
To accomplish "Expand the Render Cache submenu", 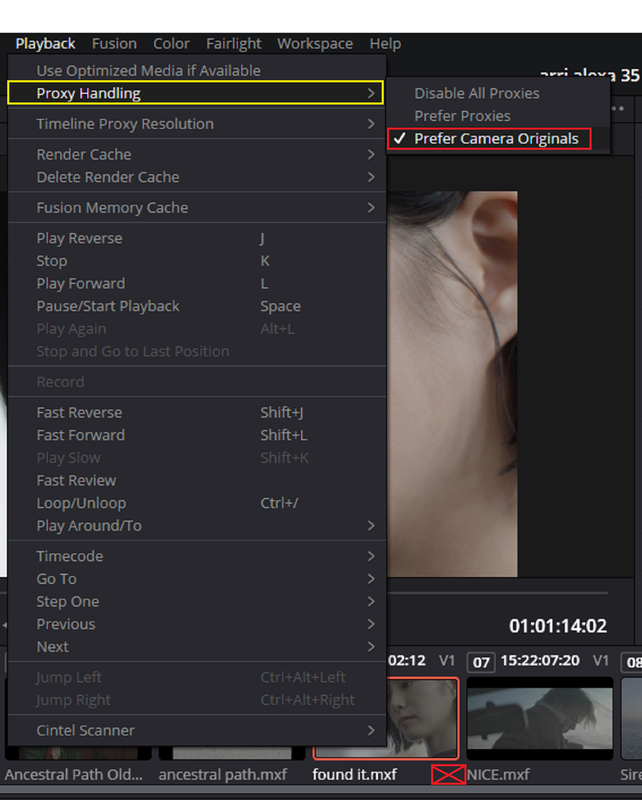I will (197, 155).
